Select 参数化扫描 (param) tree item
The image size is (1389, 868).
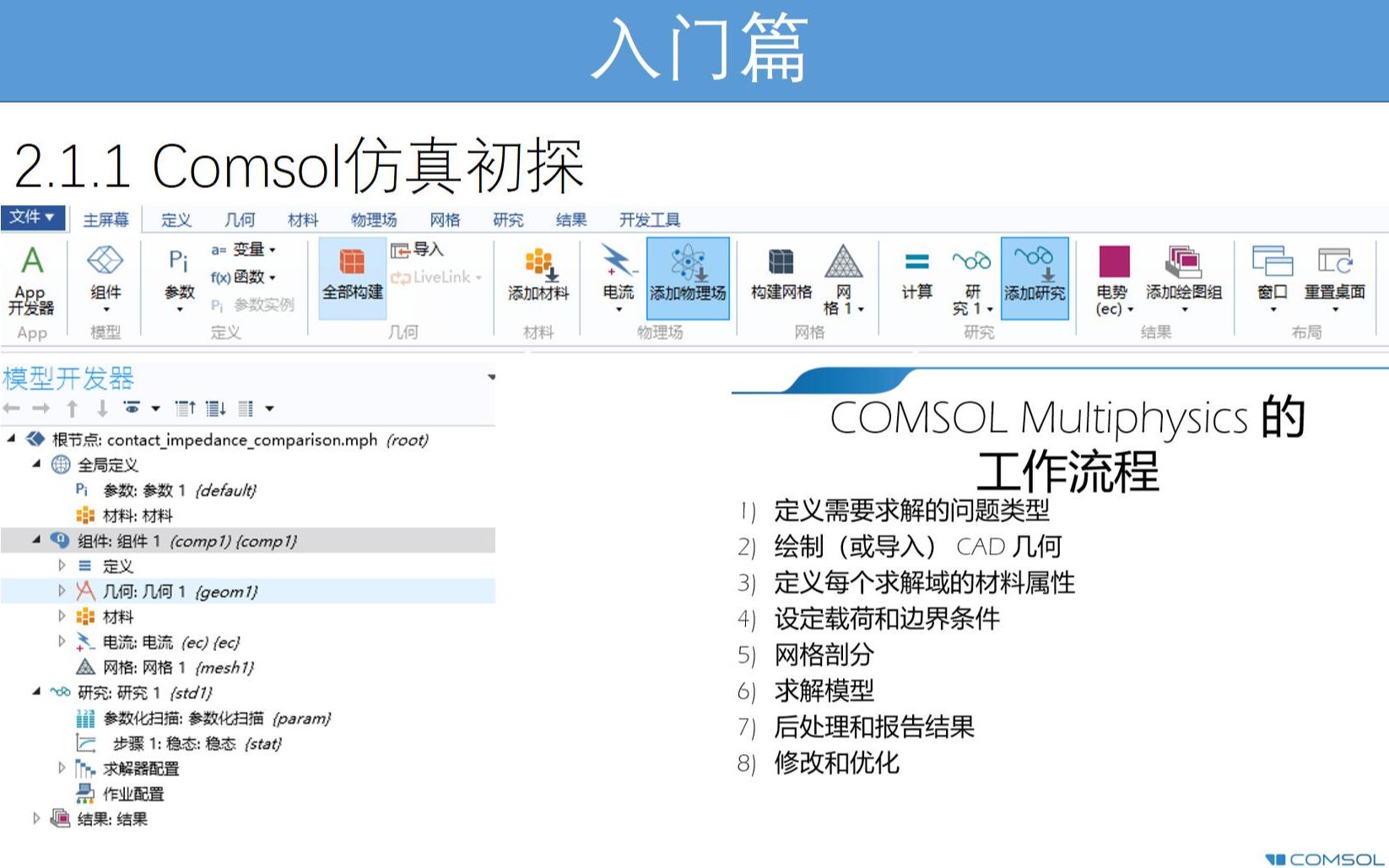(203, 718)
